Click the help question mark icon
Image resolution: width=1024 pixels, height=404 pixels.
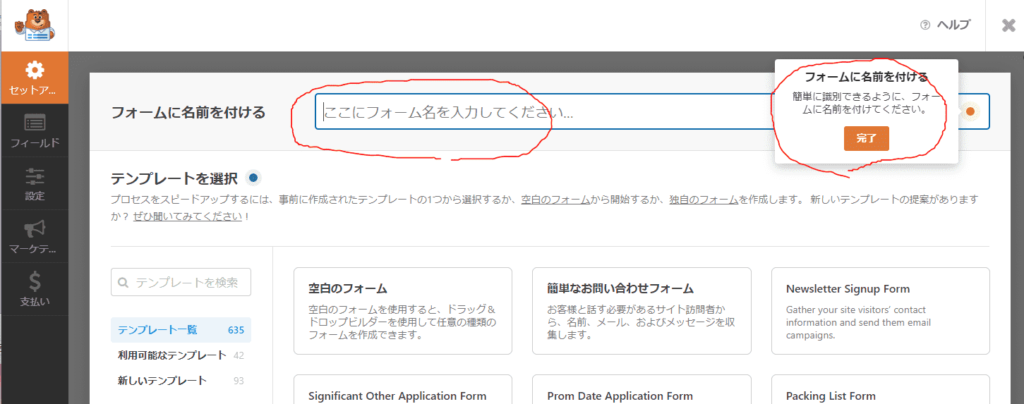[x=925, y=25]
